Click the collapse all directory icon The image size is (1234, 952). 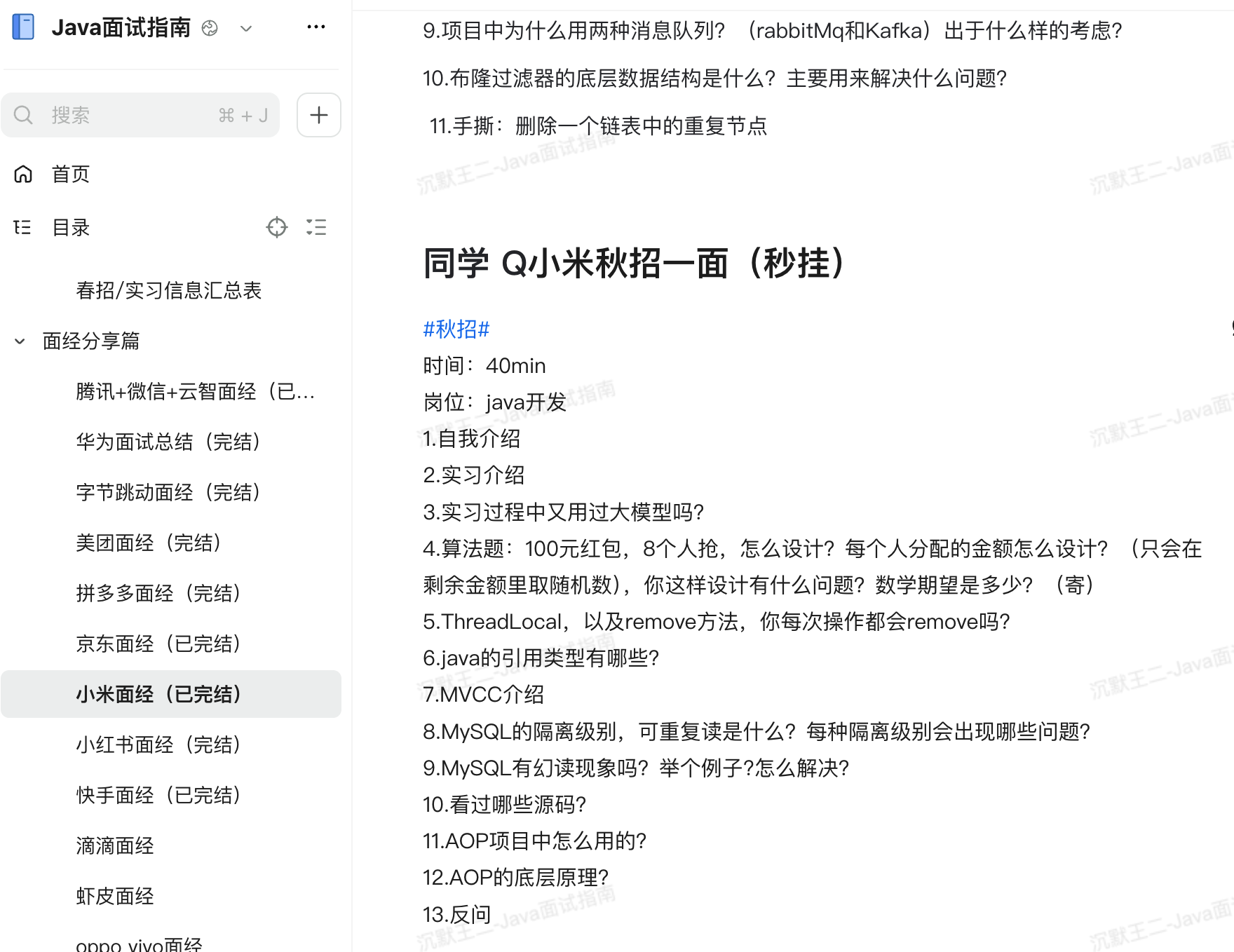pyautogui.click(x=316, y=227)
